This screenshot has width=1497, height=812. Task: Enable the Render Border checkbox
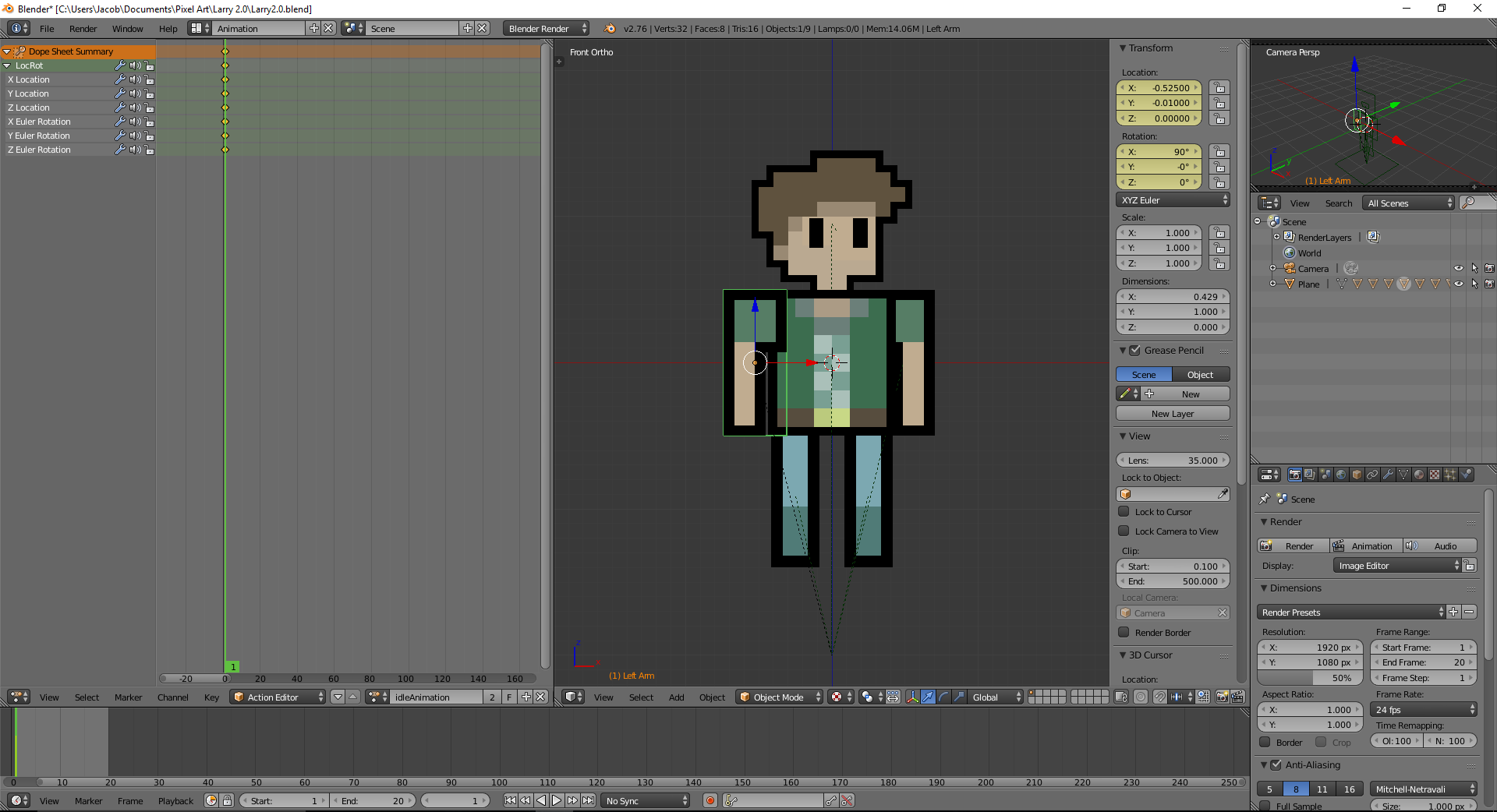[1124, 632]
